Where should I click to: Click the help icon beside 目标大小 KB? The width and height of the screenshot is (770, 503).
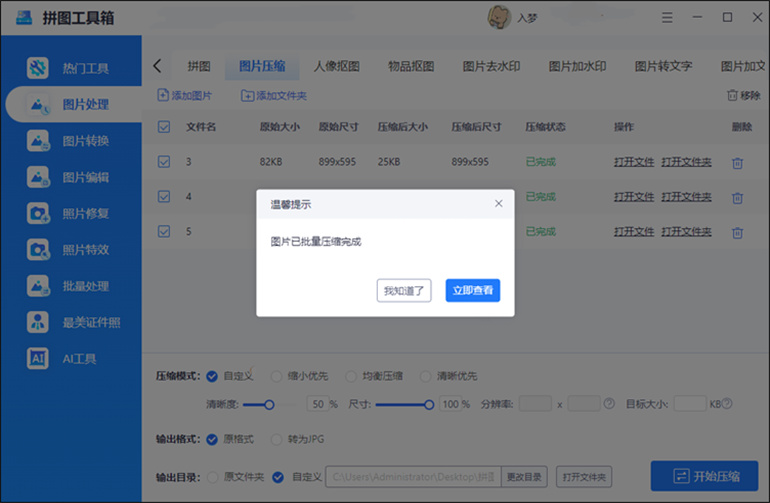(x=727, y=404)
